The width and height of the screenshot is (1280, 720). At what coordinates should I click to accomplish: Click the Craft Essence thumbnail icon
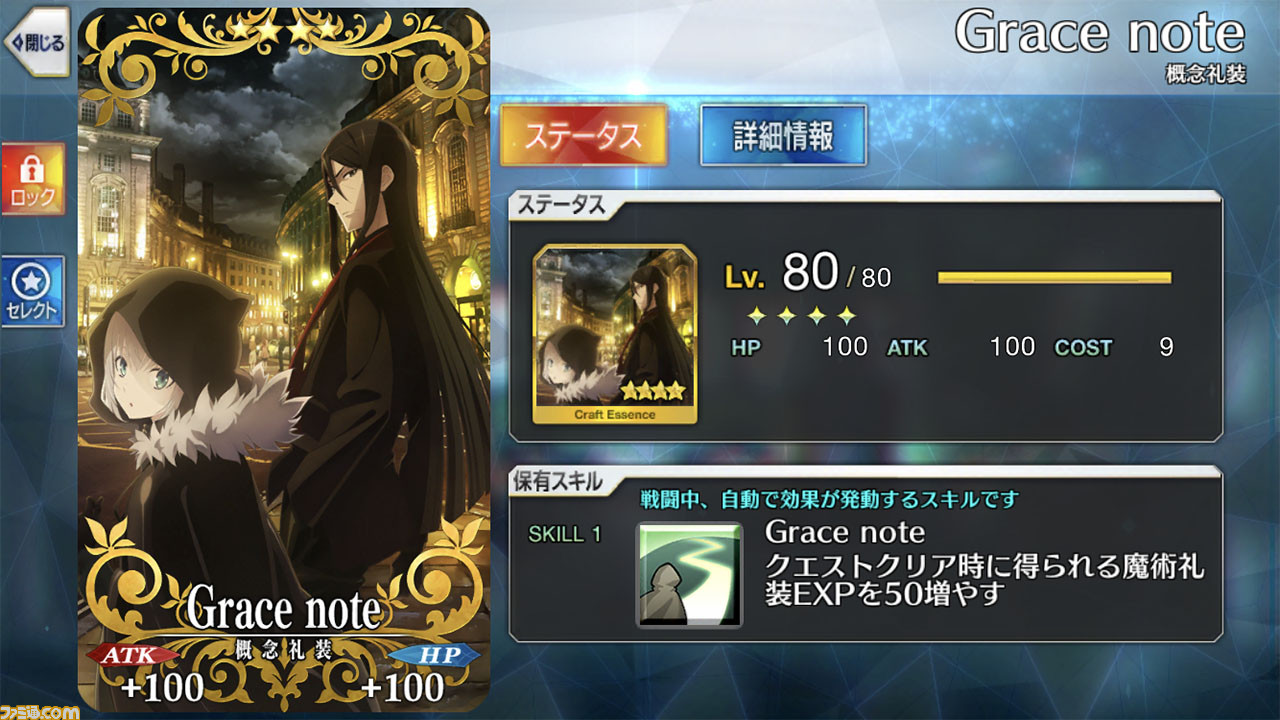615,335
